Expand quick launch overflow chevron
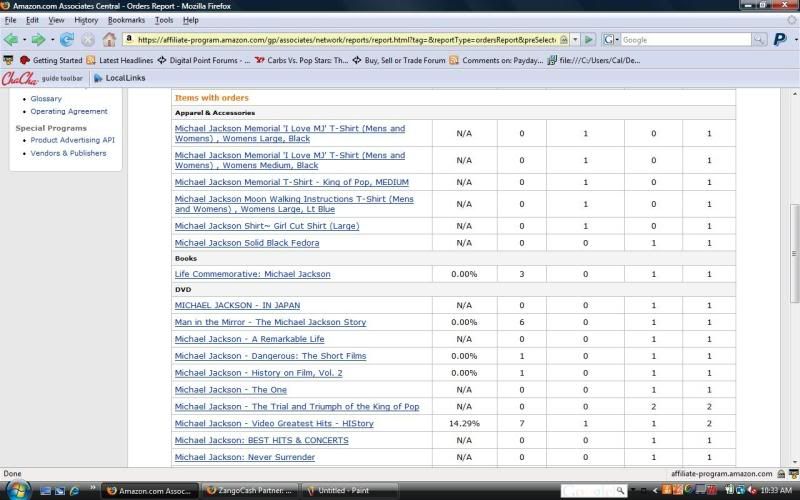The image size is (800, 500). click(93, 488)
